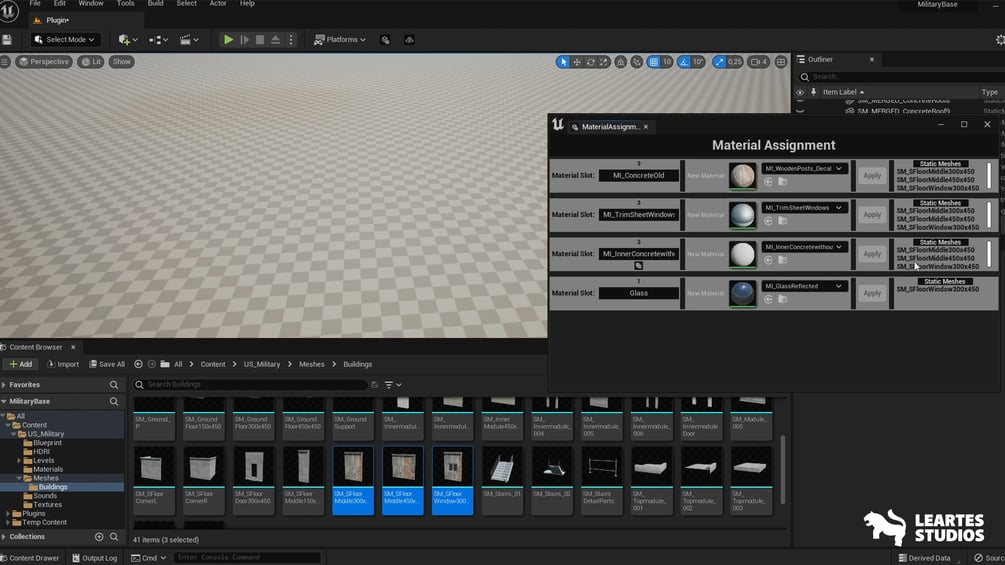
Task: Open the Tools menu
Action: pos(125,4)
